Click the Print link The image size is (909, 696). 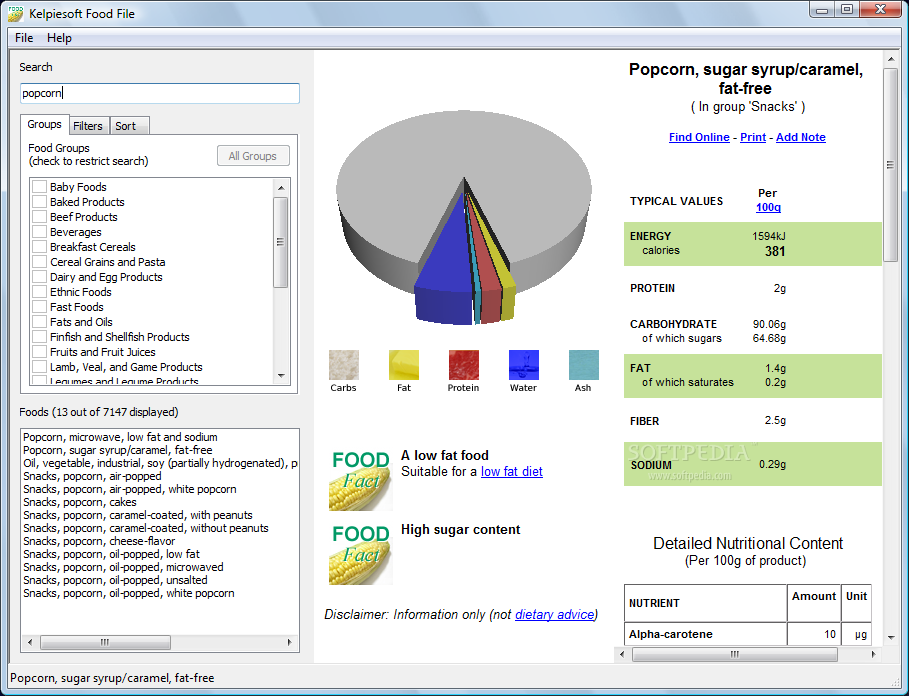click(x=753, y=137)
